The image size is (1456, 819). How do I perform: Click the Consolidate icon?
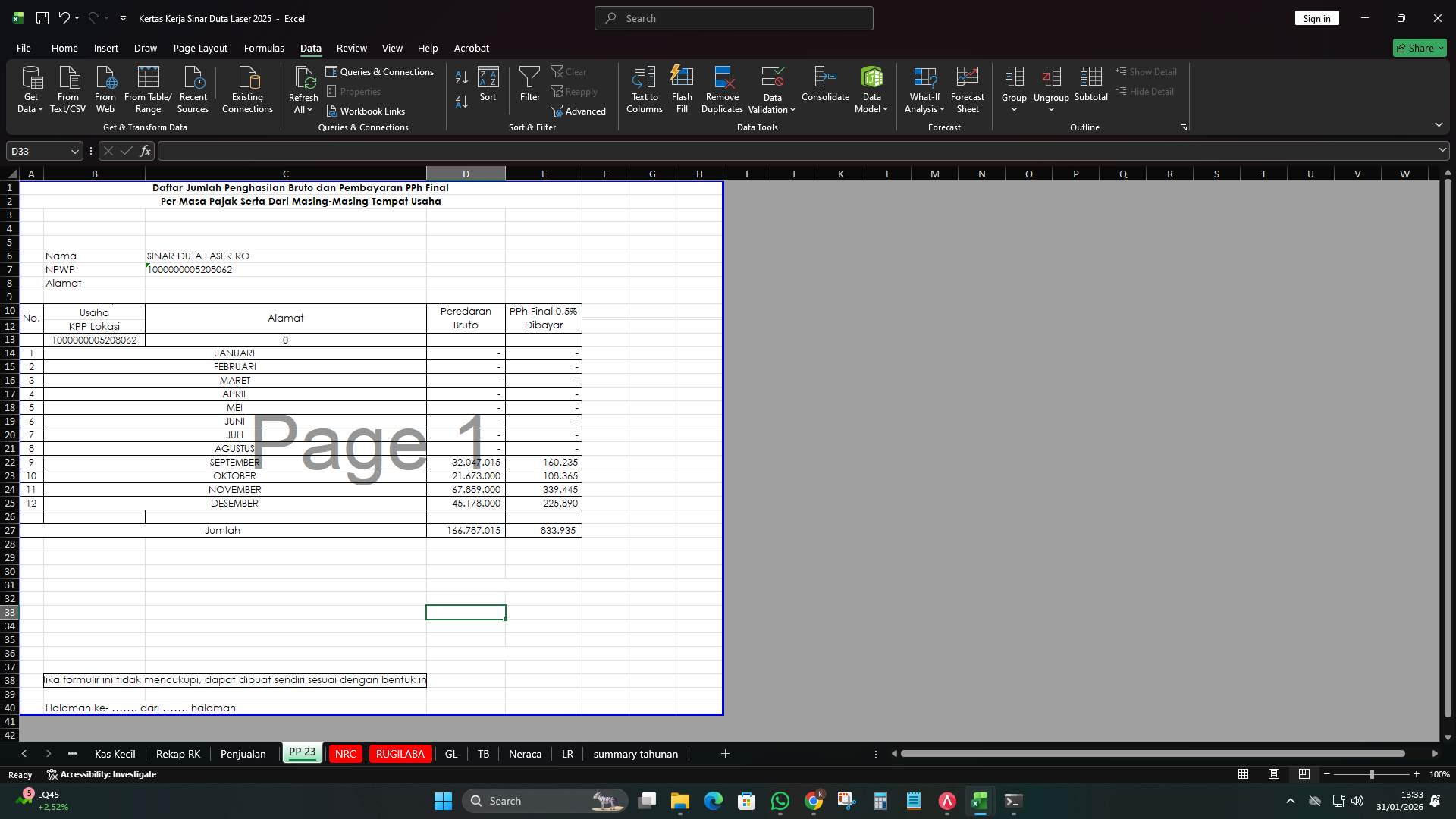(x=825, y=83)
